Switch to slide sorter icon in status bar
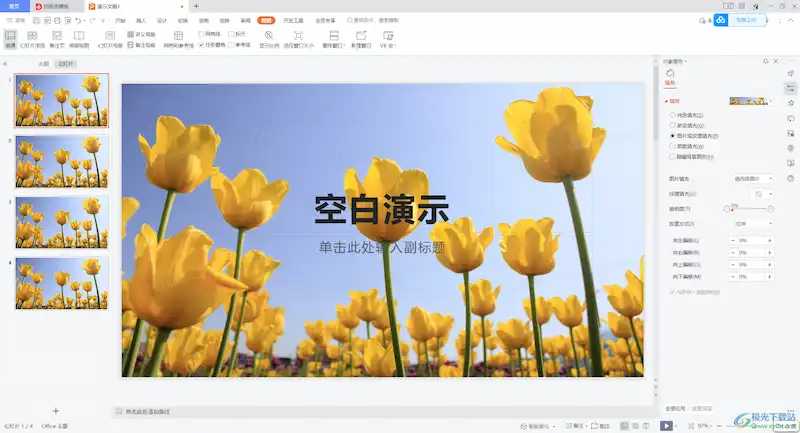 tap(635, 426)
